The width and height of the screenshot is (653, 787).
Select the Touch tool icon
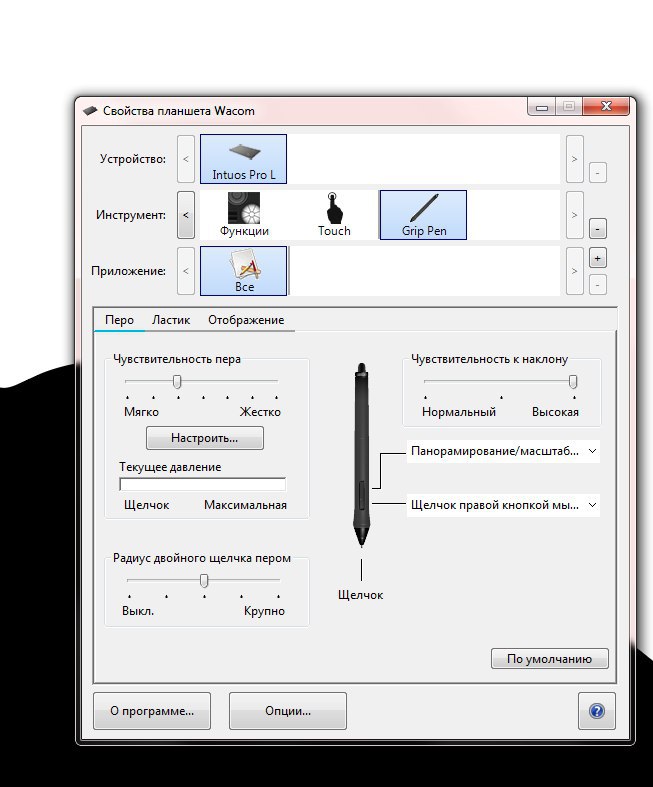tap(334, 215)
